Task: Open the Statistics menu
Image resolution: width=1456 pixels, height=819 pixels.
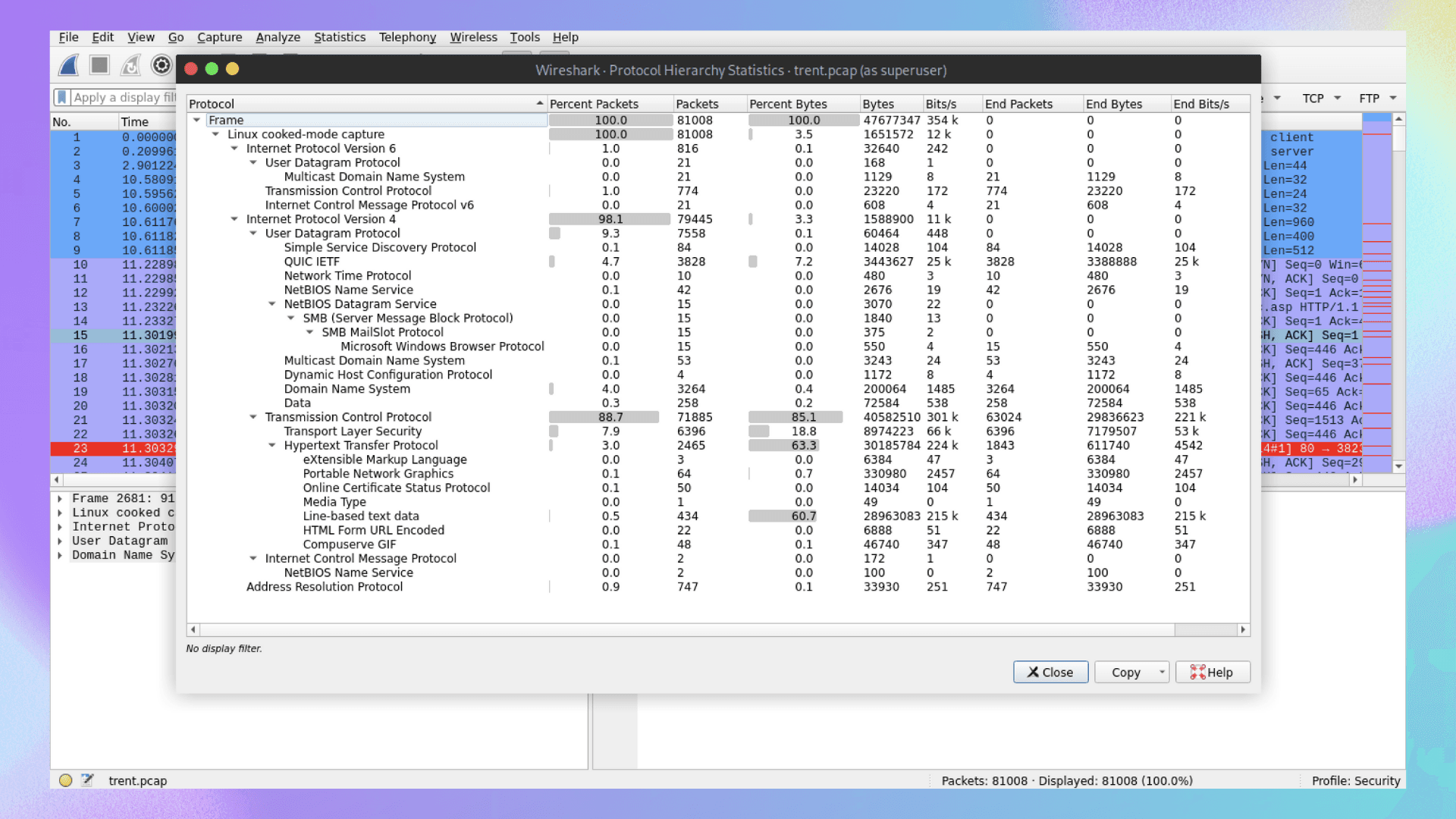Action: click(340, 37)
